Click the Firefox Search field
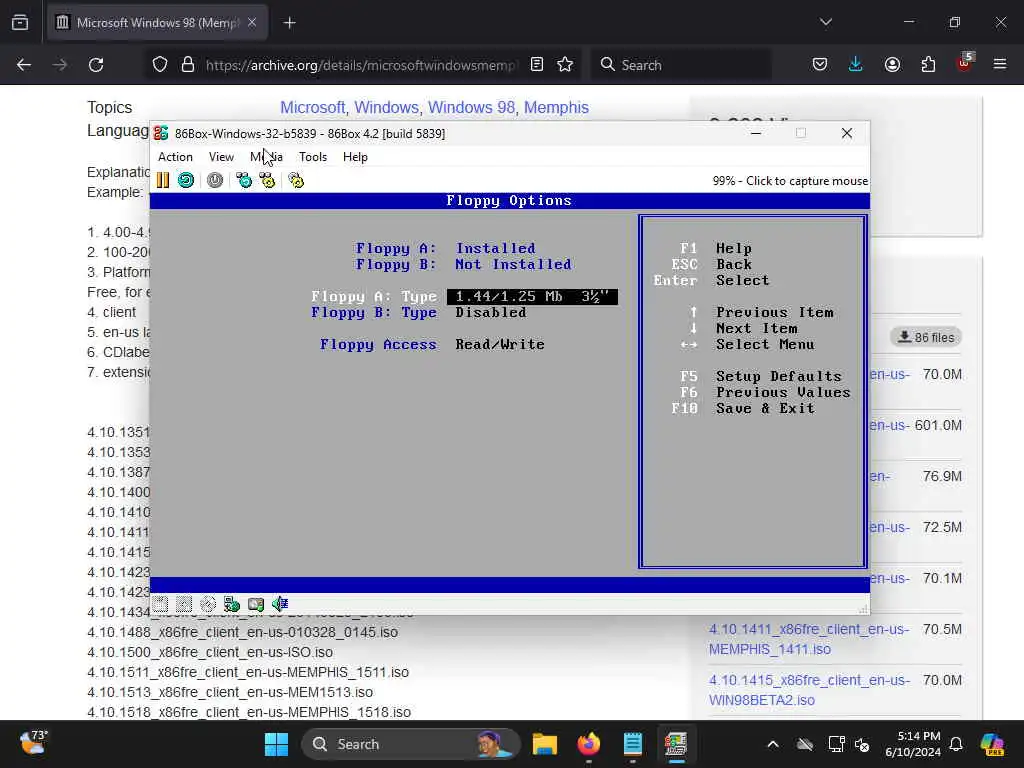 tap(681, 65)
